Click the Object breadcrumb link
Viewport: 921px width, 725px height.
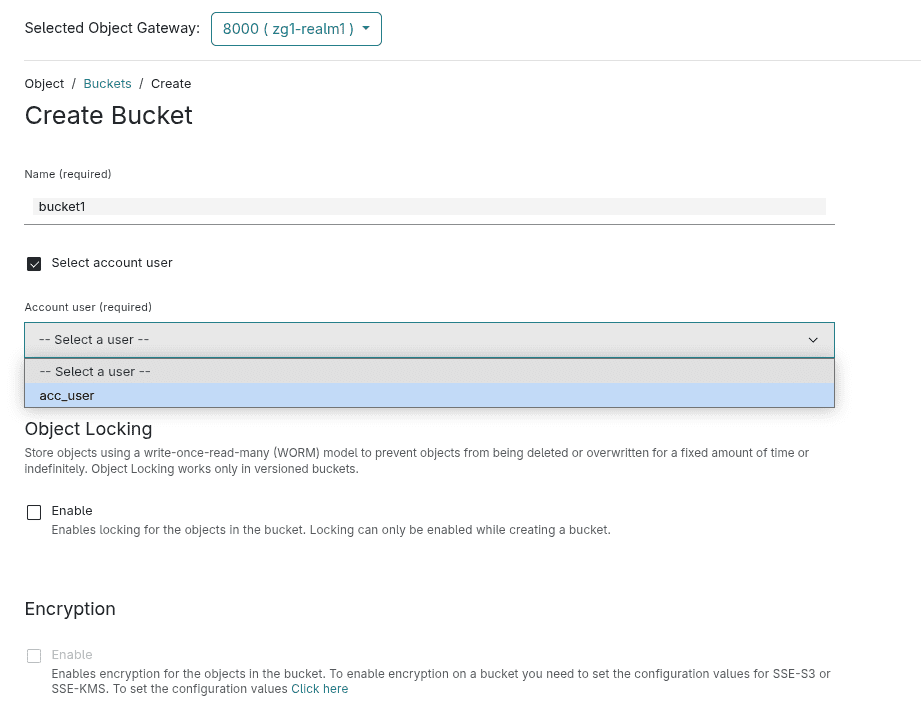pos(44,83)
